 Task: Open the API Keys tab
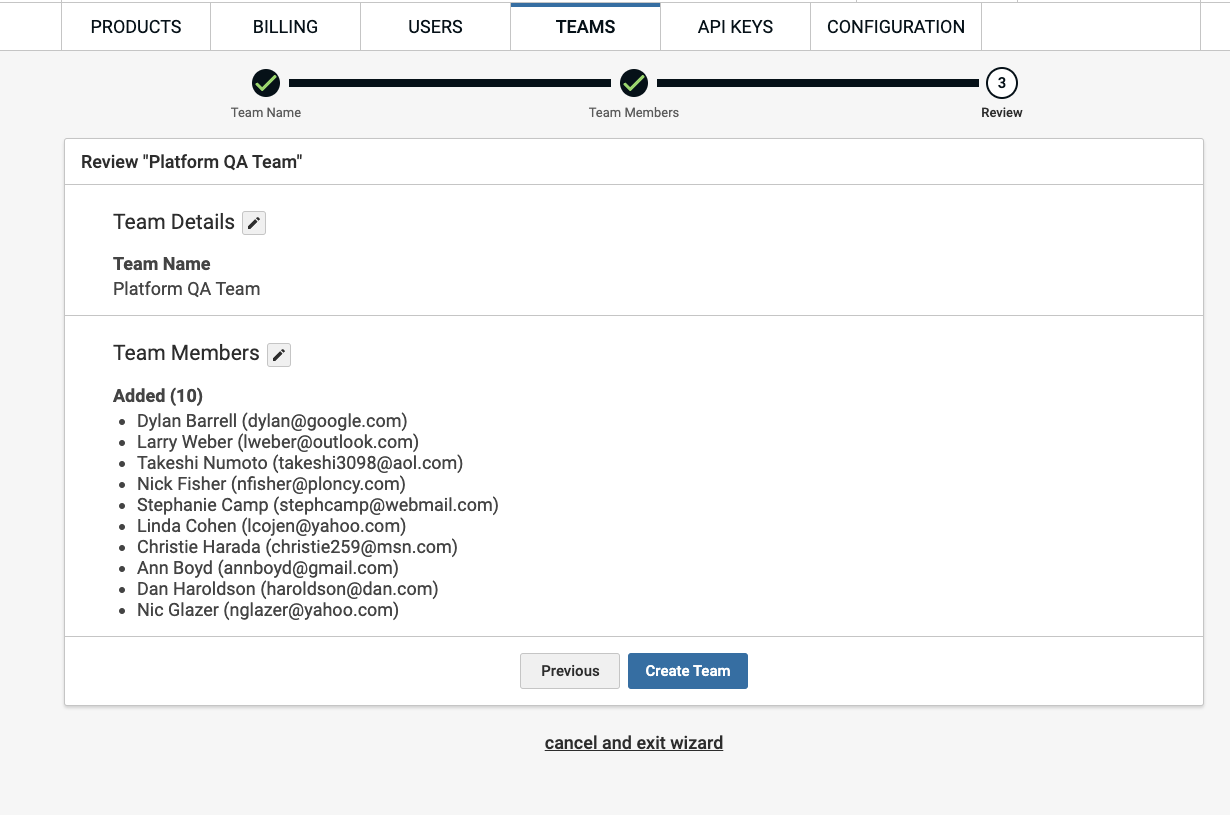coord(735,27)
